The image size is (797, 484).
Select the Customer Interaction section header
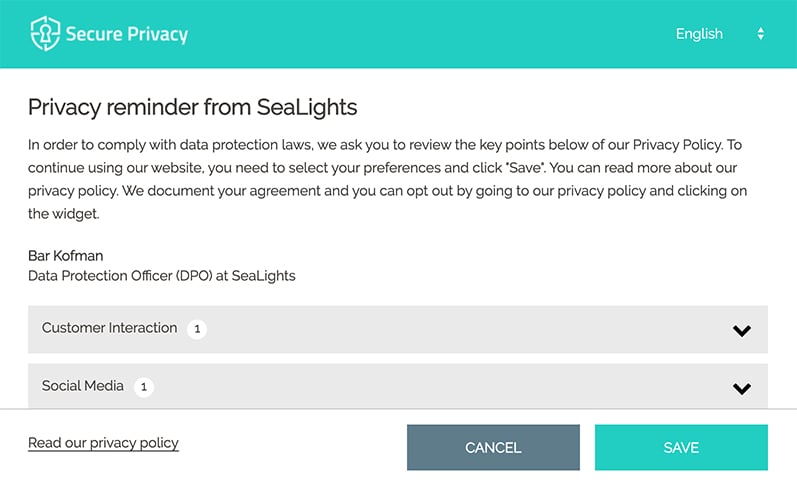[x=397, y=329]
